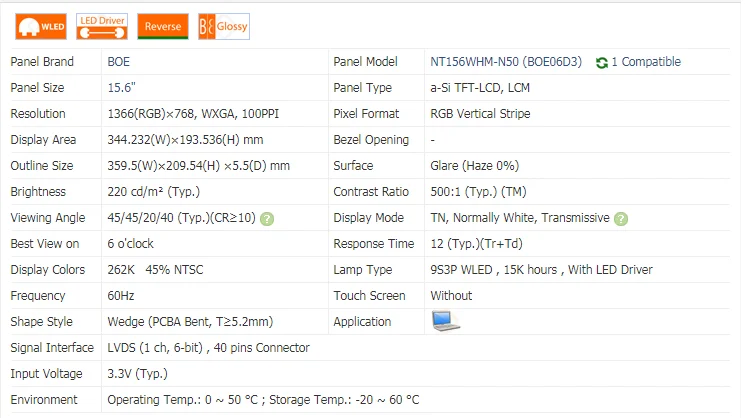
Task: Select 'TN, Normally White, Transmissive' display mode
Action: coord(520,218)
